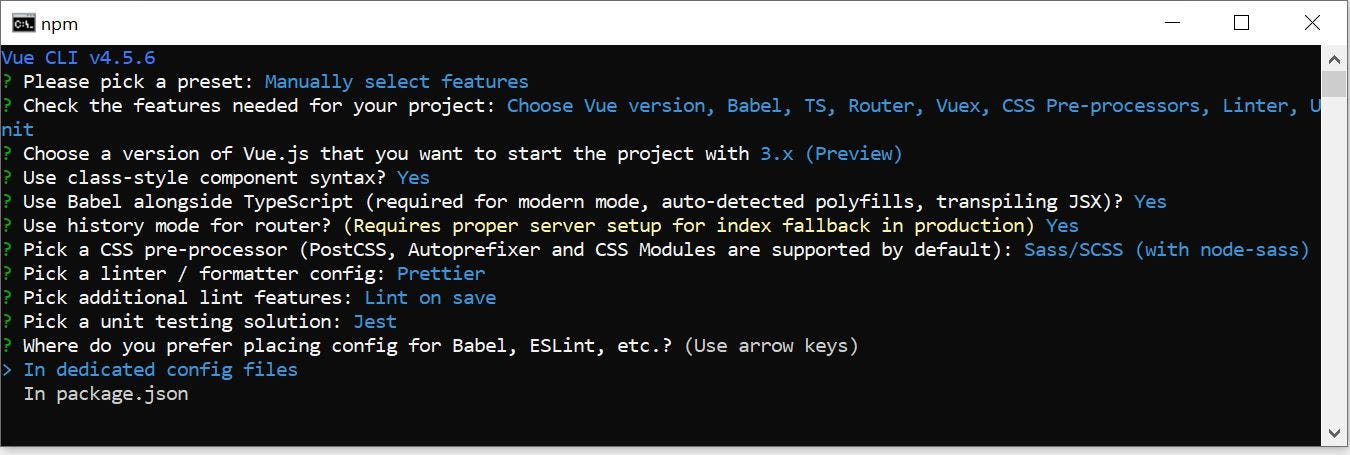Click 'Vue CLI v4.5.6' header text

pos(78,58)
